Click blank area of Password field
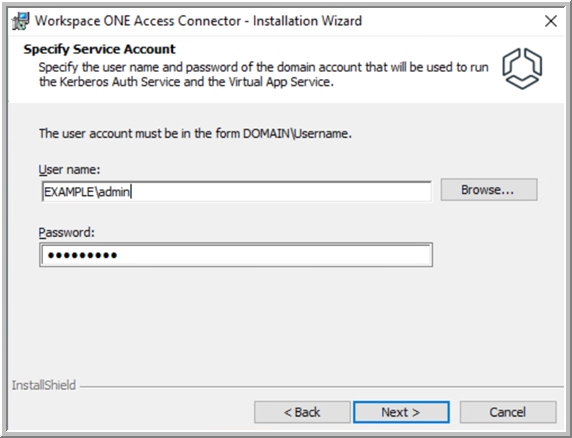Viewport: 572px width, 438px height. [x=274, y=255]
